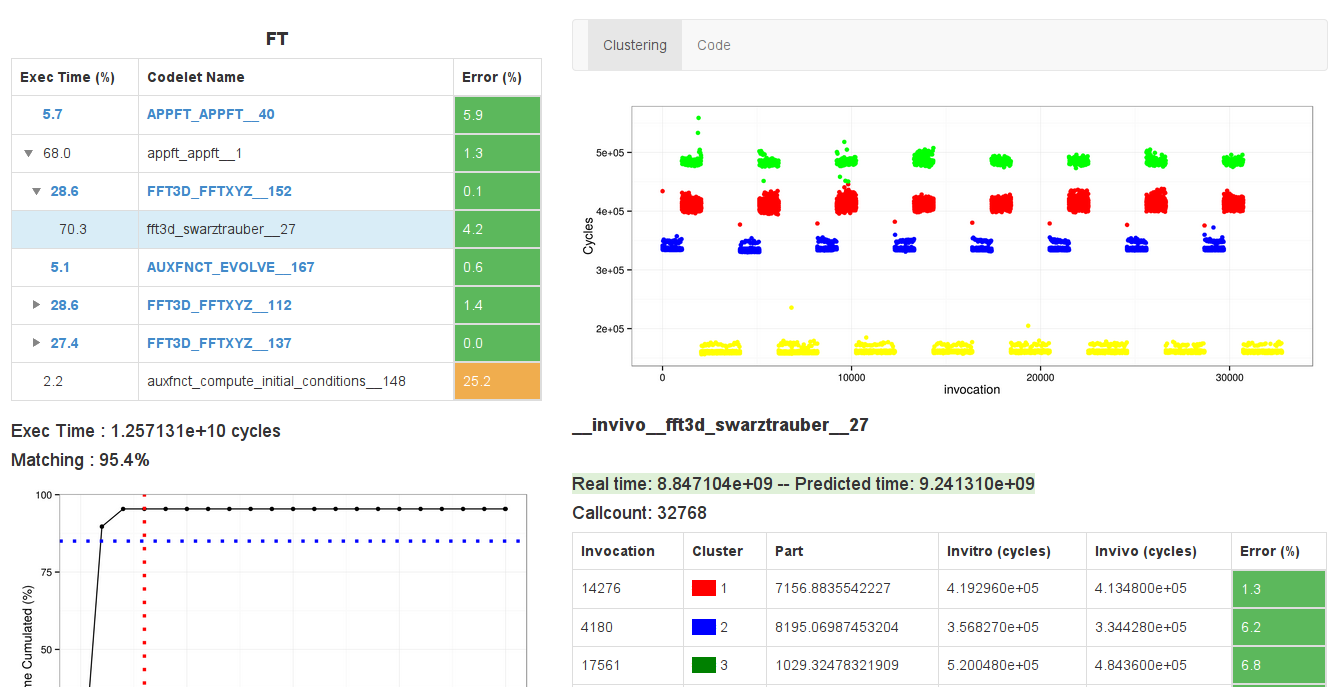Click the invivo value 3.344280e+05
Screen dimensions: 1330x687
(1141, 627)
